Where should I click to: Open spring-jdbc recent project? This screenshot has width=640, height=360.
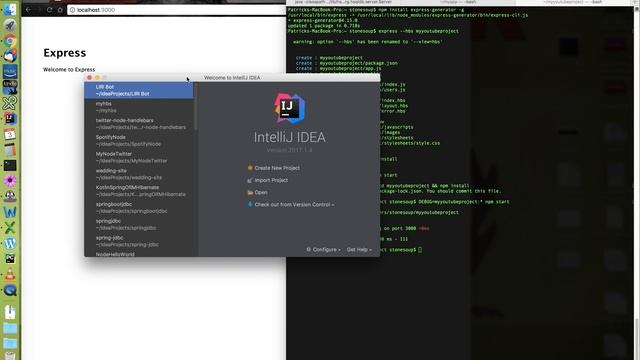pyautogui.click(x=139, y=241)
